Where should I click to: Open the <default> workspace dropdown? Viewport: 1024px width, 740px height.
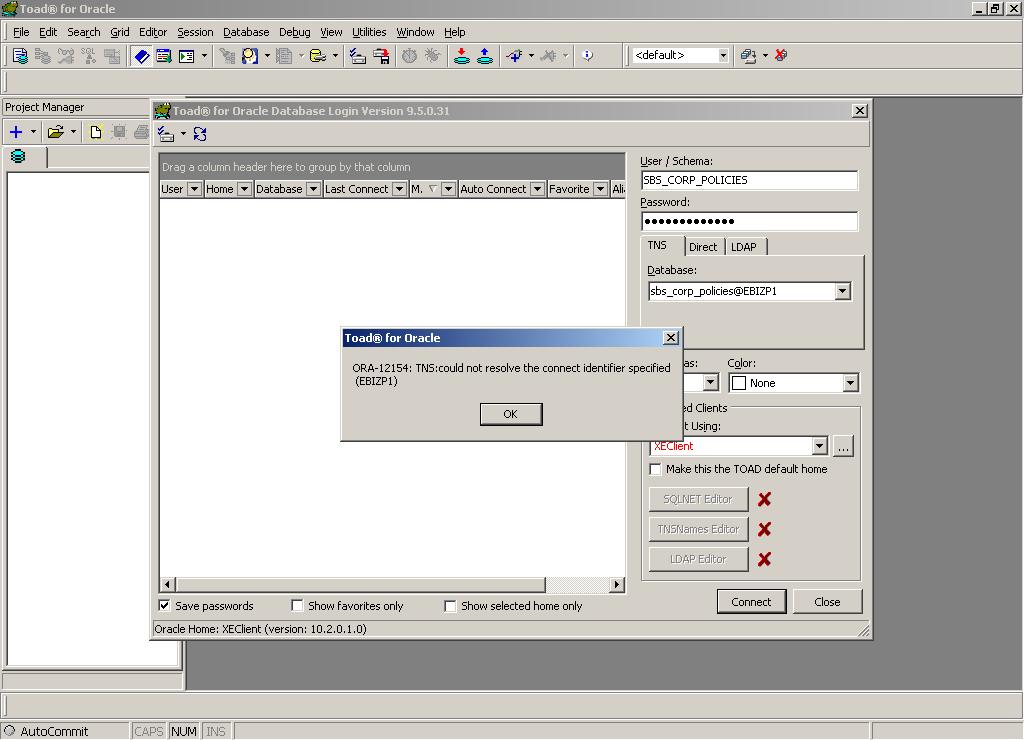click(x=723, y=56)
